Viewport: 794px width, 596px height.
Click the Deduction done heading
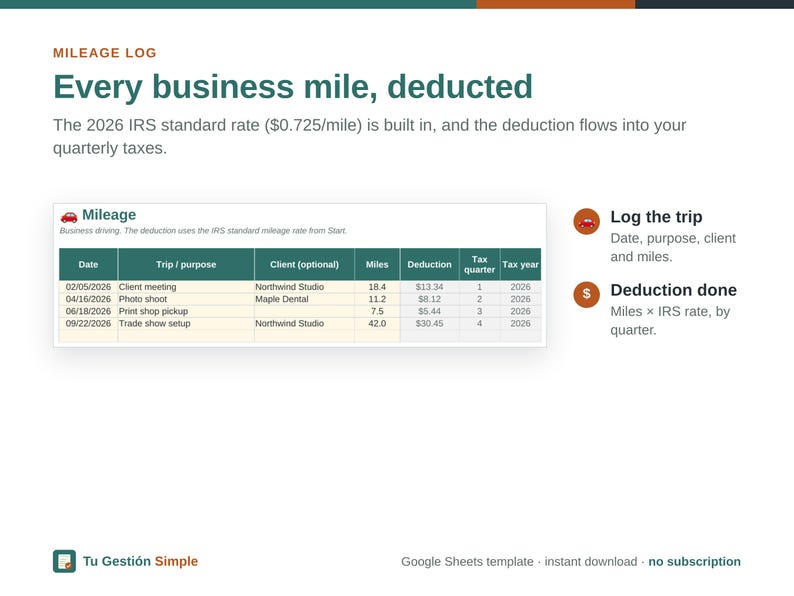coord(673,290)
